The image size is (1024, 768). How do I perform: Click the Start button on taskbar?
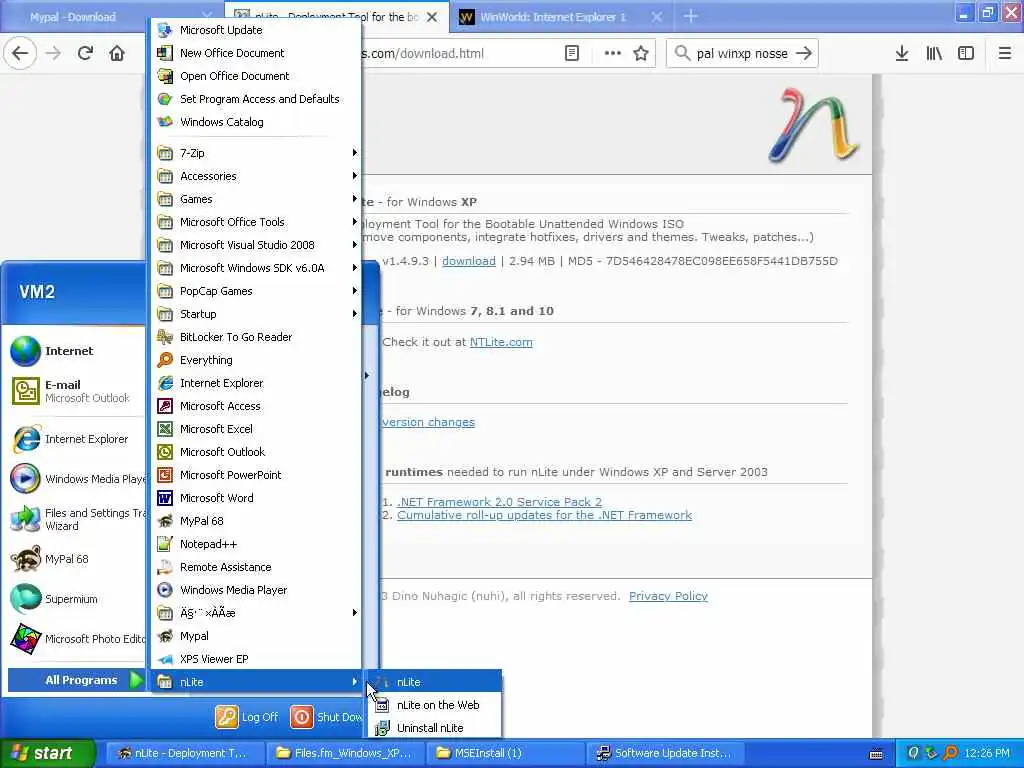point(47,753)
